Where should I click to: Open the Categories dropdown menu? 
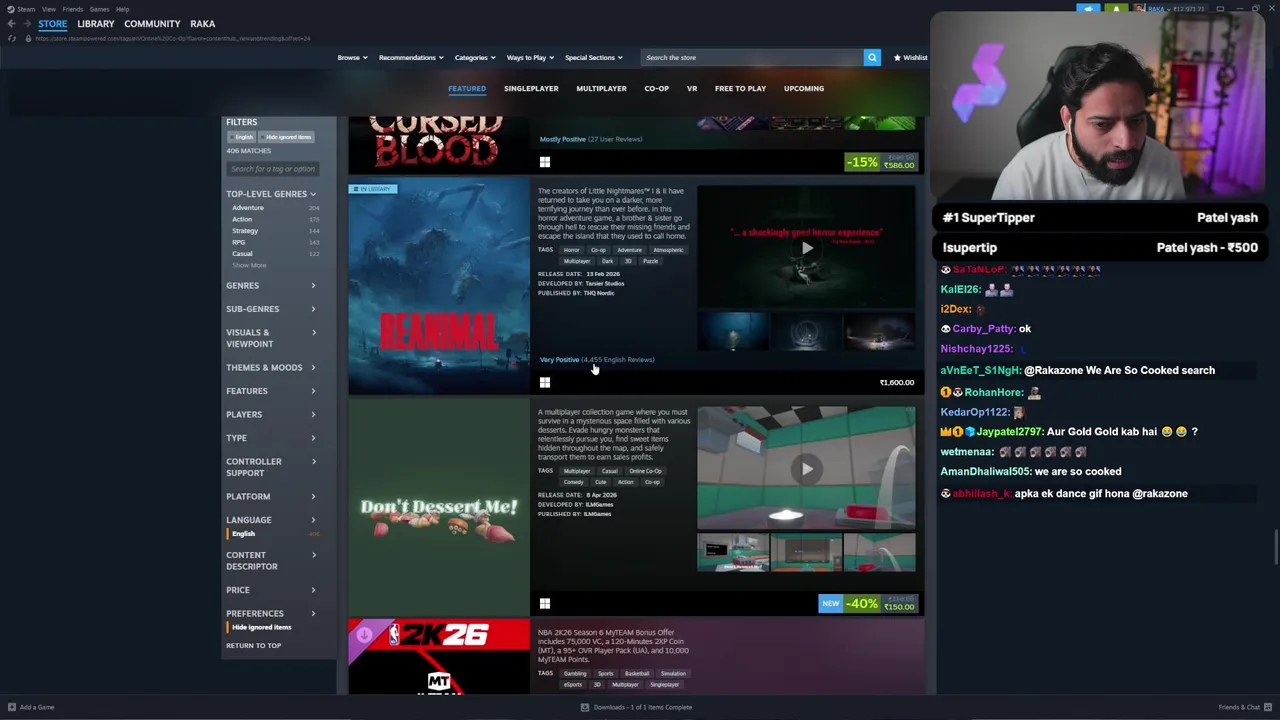[x=475, y=57]
